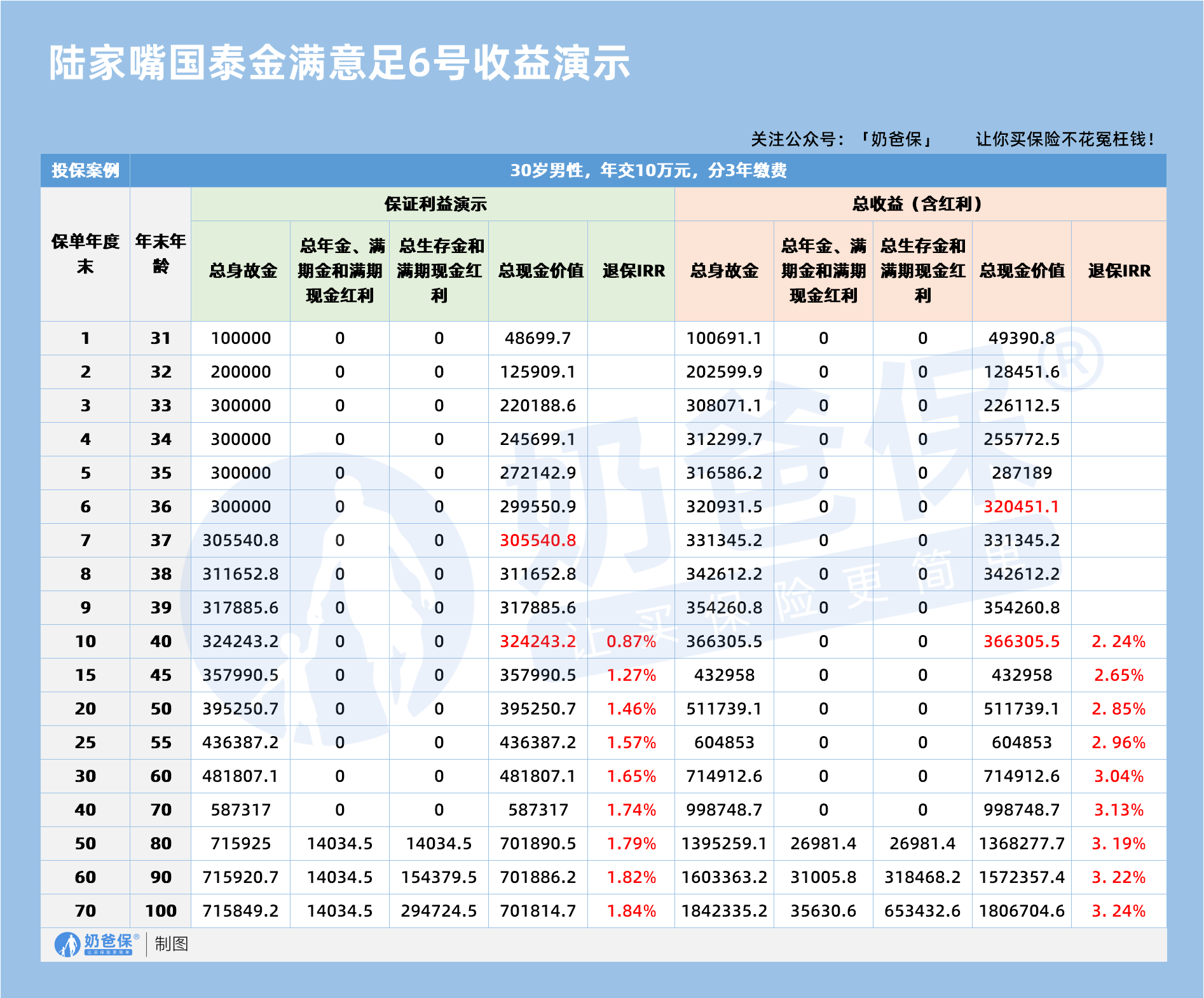Select the highlighted value 305540.8

click(538, 541)
